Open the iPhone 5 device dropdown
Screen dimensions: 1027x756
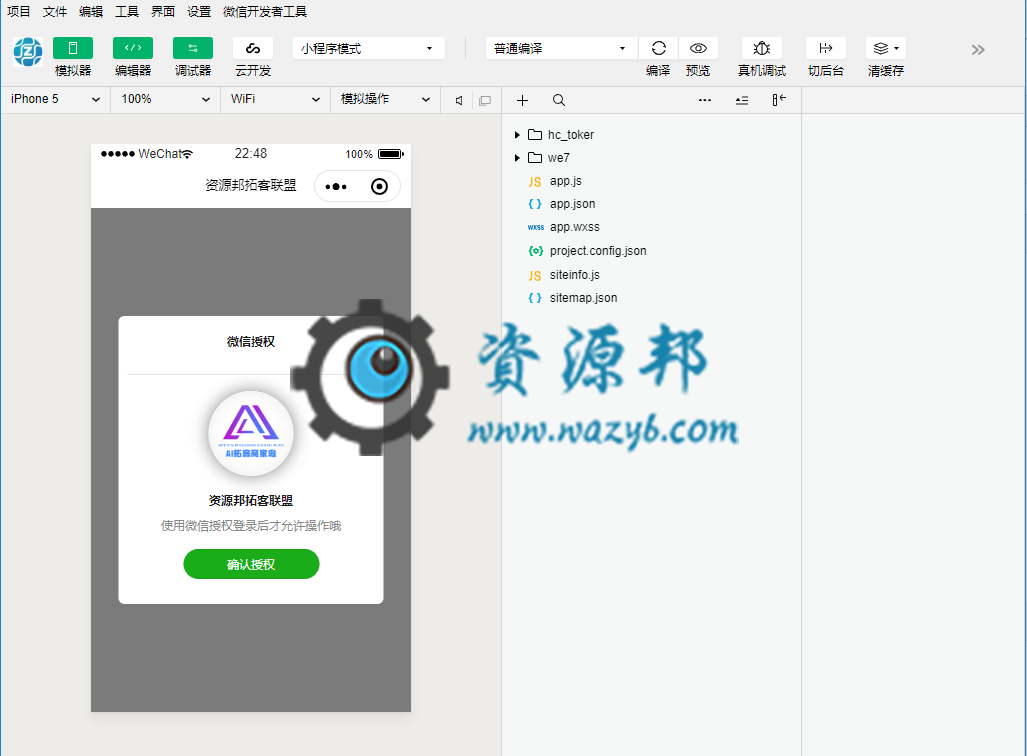[x=56, y=100]
